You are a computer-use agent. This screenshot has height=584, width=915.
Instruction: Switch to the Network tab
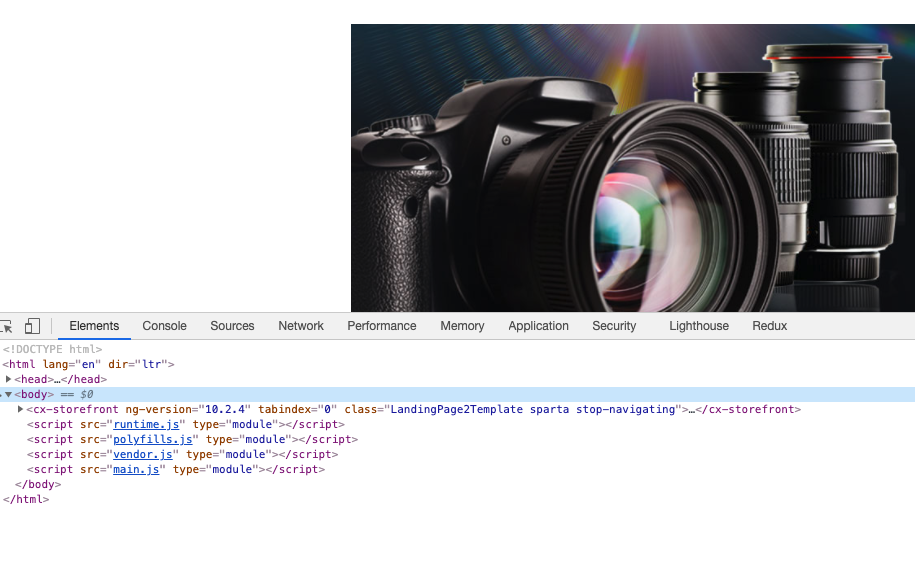301,326
